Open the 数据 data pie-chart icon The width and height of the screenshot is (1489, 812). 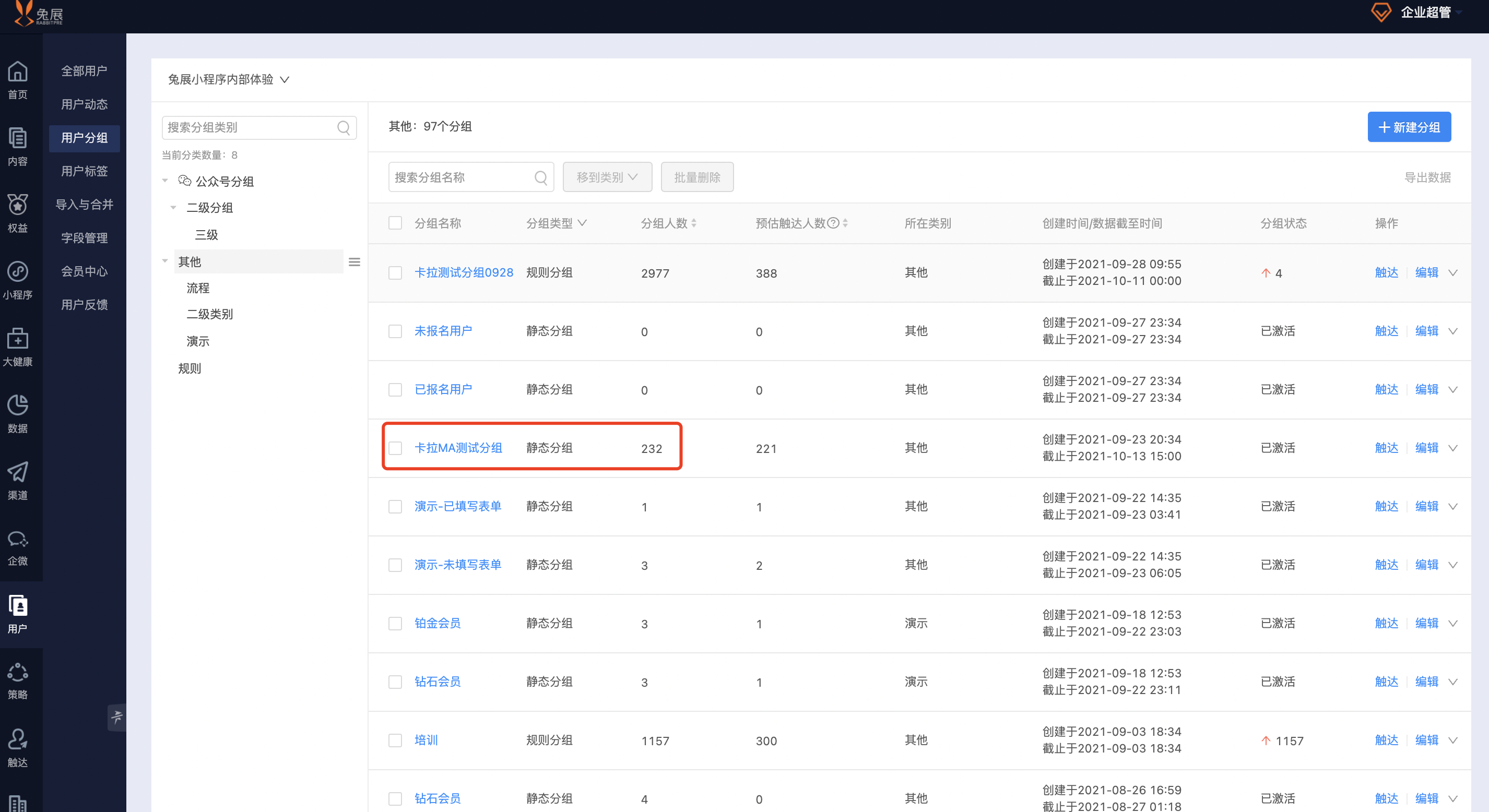point(17,405)
